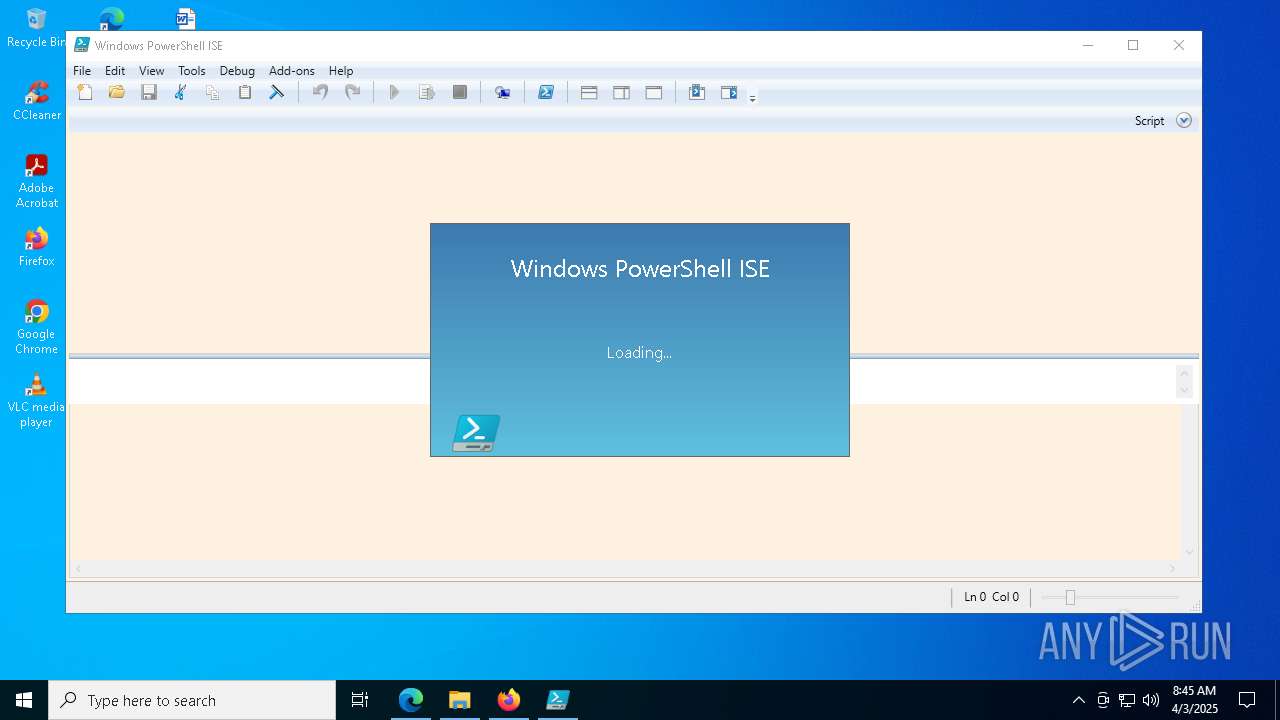This screenshot has width=1280, height=720.
Task: Click the Stop Operation square icon
Action: [460, 93]
